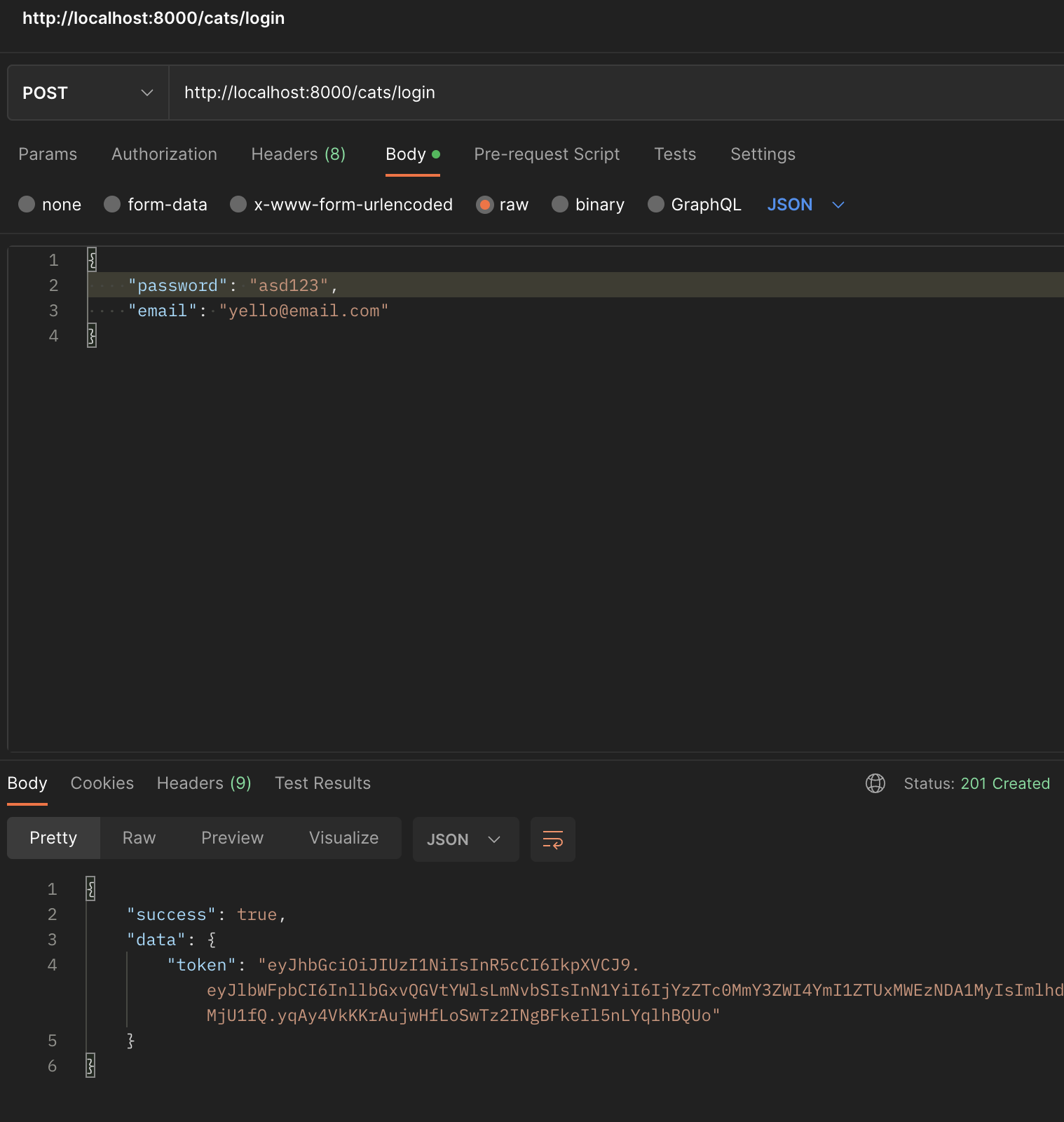Click the "asd123" value in request body
This screenshot has height=1122, width=1064.
289,285
